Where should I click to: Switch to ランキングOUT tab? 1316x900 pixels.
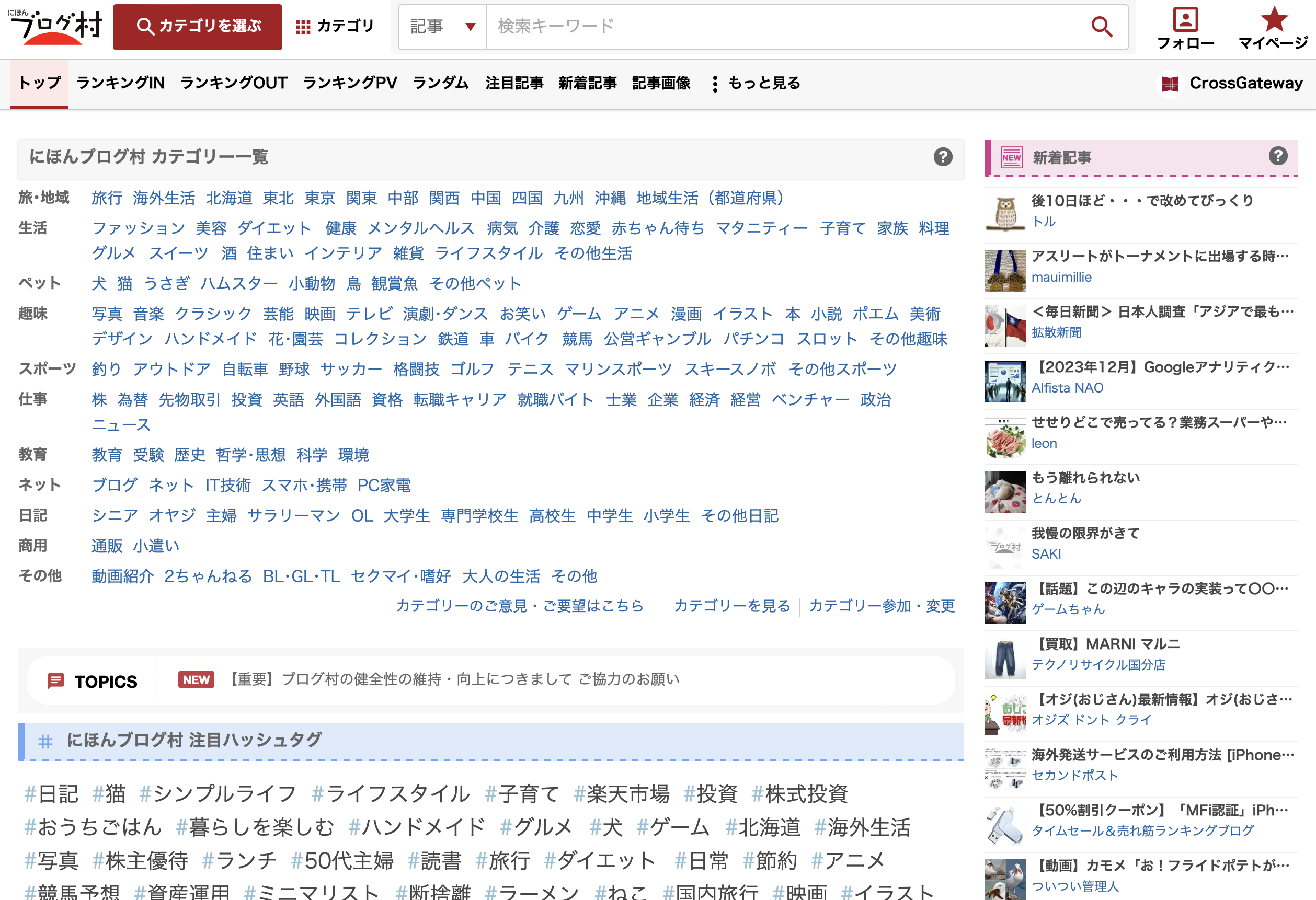[234, 83]
